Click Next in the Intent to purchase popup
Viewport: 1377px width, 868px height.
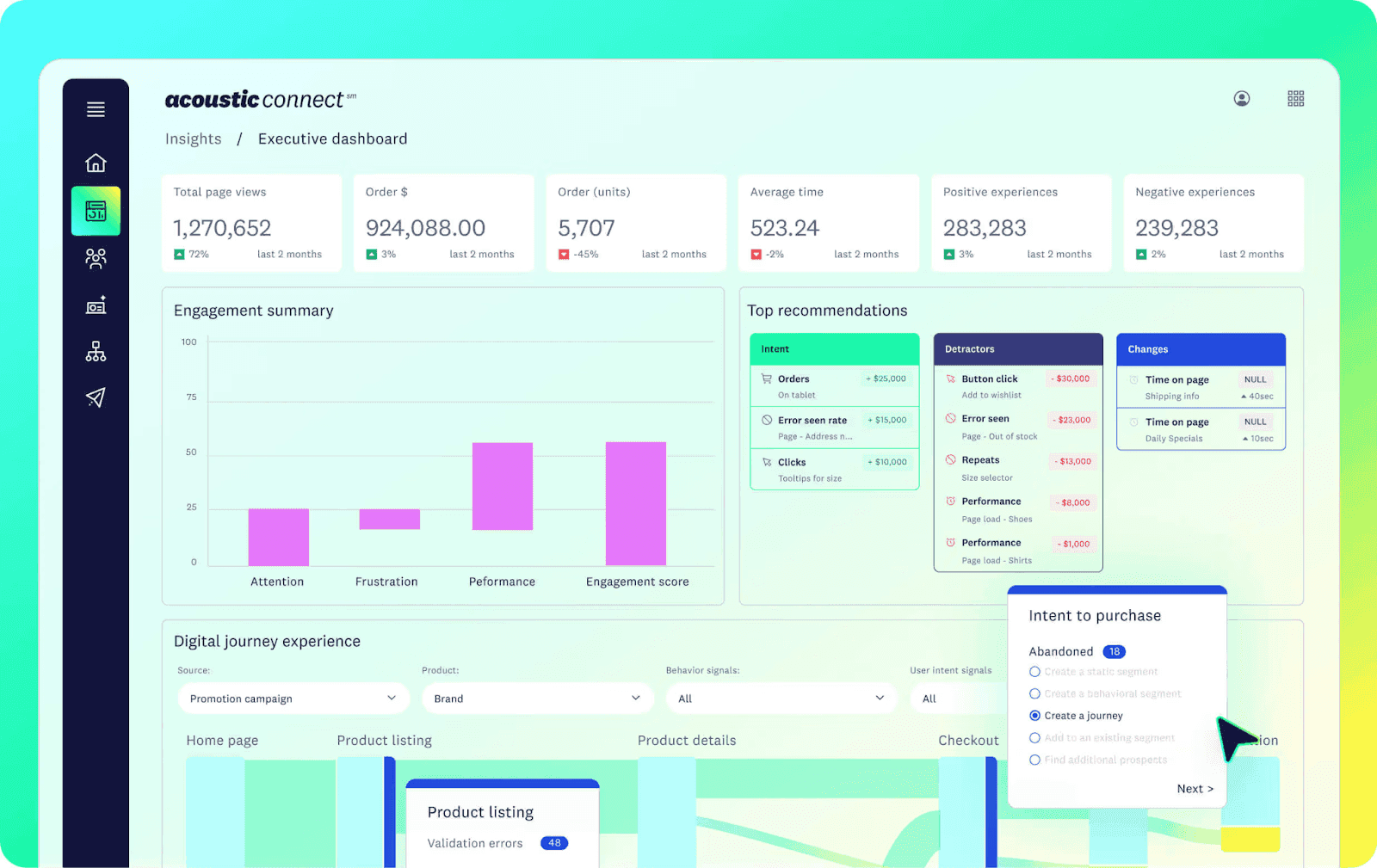(x=1195, y=788)
